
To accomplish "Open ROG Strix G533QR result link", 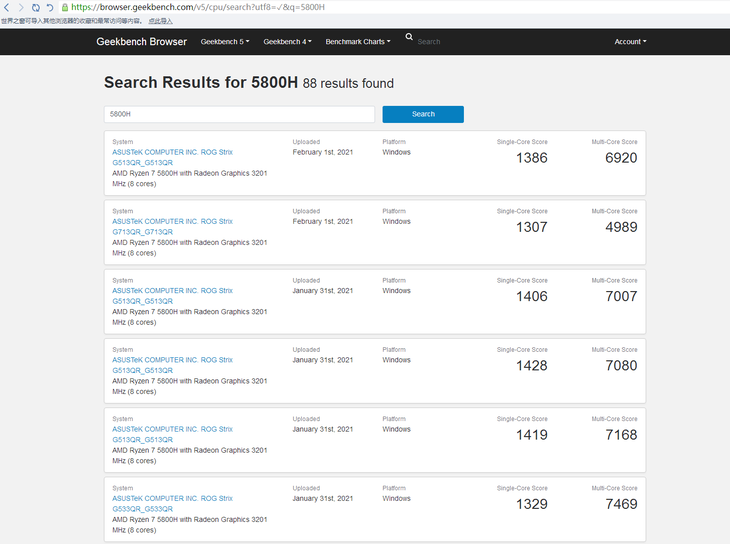I will coord(172,503).
